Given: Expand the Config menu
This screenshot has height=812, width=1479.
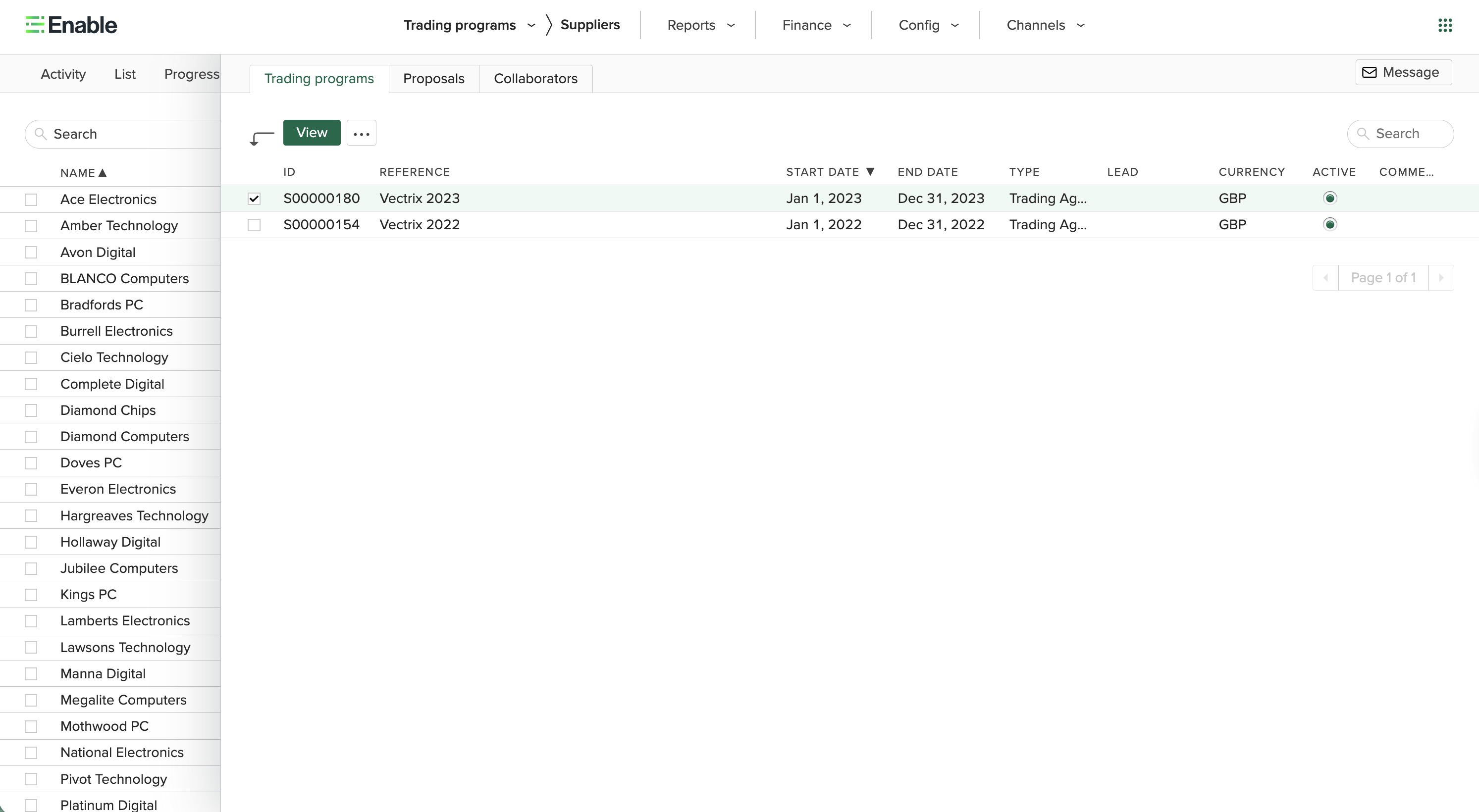Looking at the screenshot, I should point(928,25).
